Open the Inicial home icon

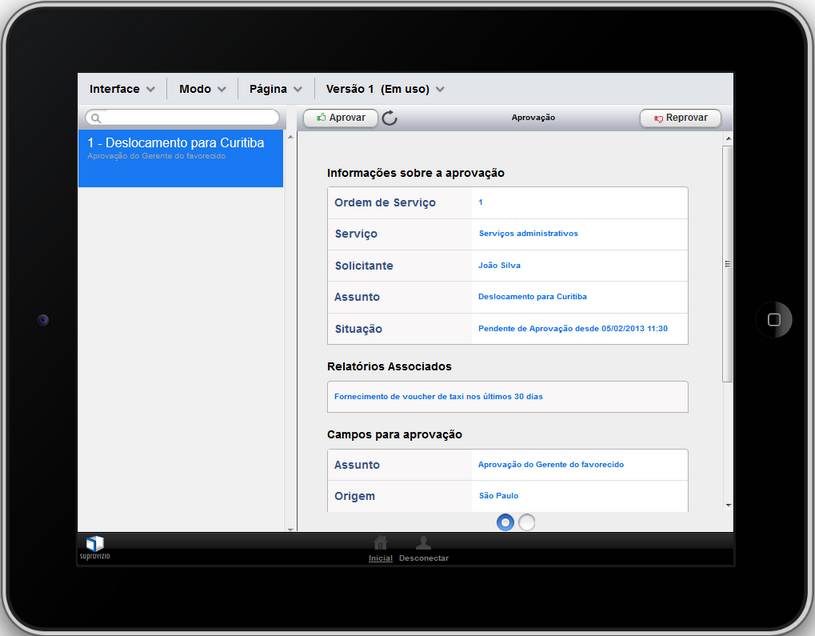[x=380, y=543]
